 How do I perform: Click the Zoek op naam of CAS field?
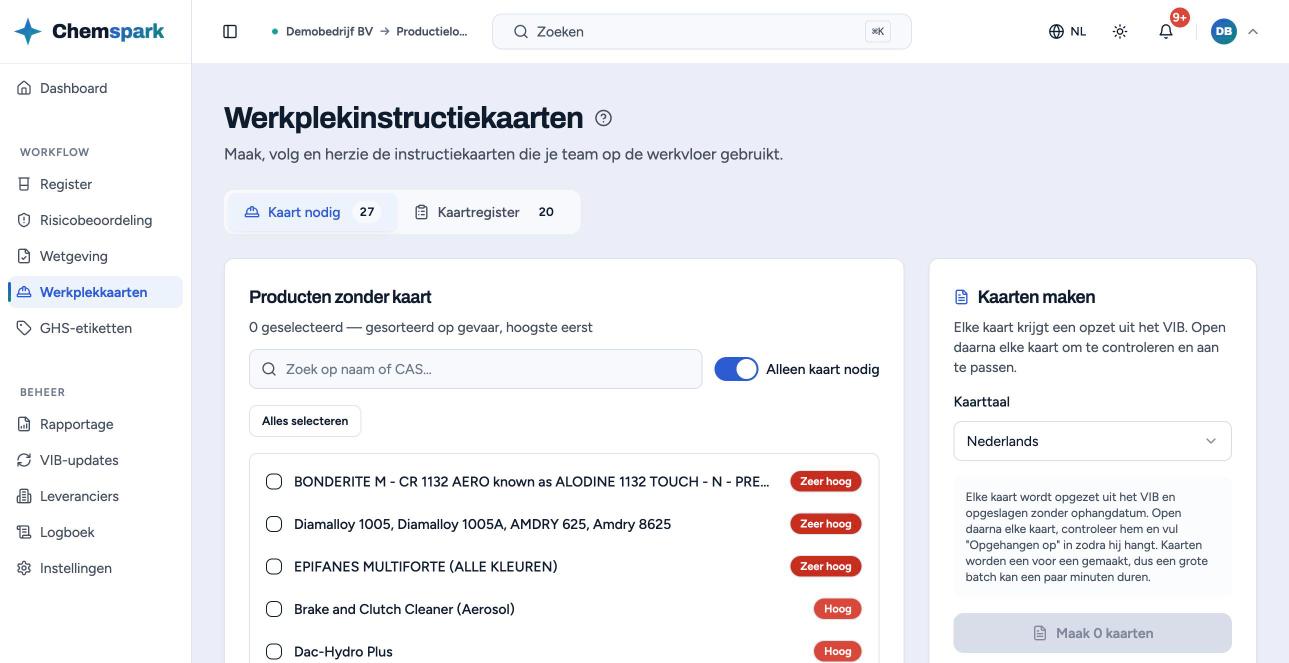475,369
